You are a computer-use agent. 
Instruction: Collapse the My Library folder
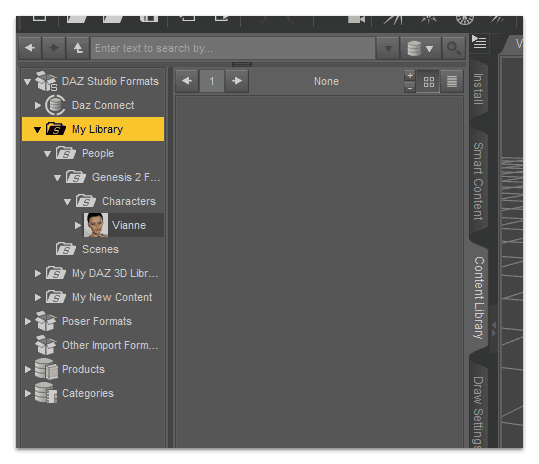point(37,130)
